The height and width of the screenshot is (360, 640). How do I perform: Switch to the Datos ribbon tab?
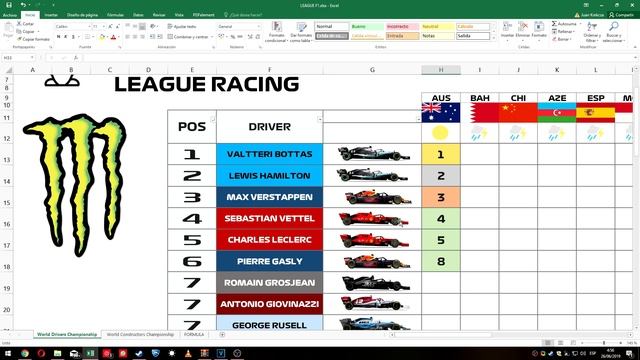coord(138,15)
